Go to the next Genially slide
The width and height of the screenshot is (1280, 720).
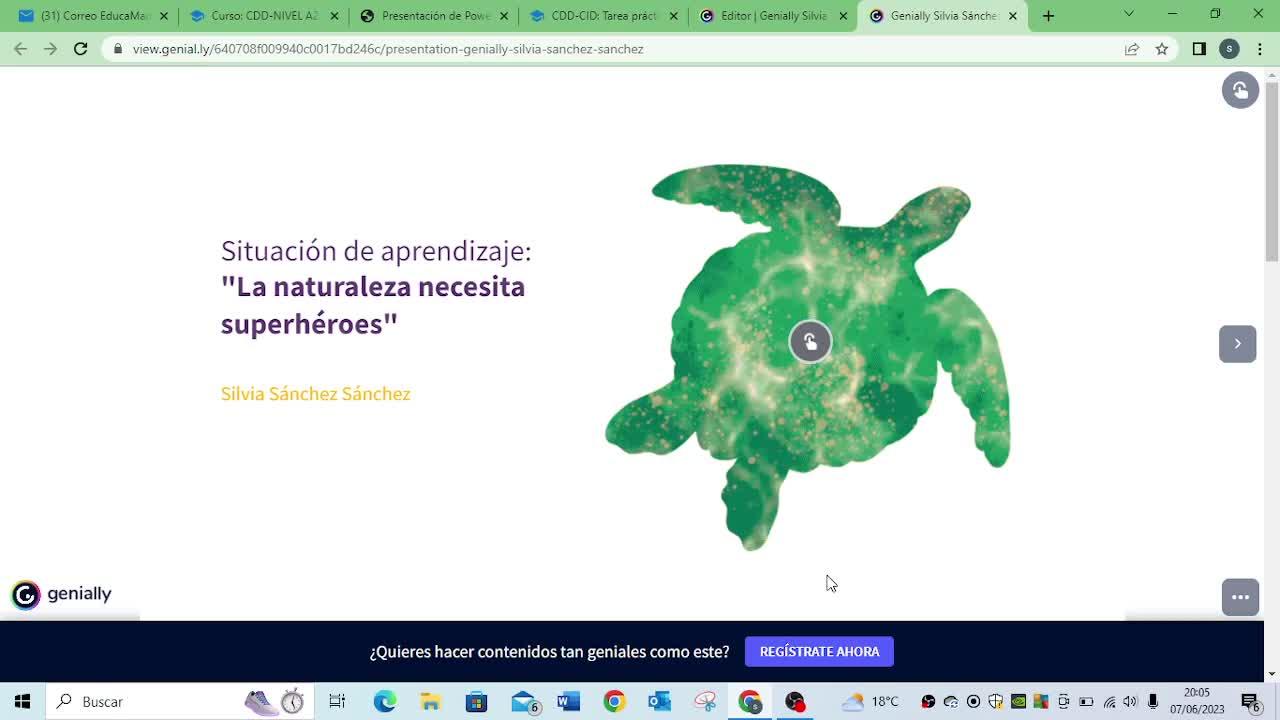pyautogui.click(x=1237, y=344)
